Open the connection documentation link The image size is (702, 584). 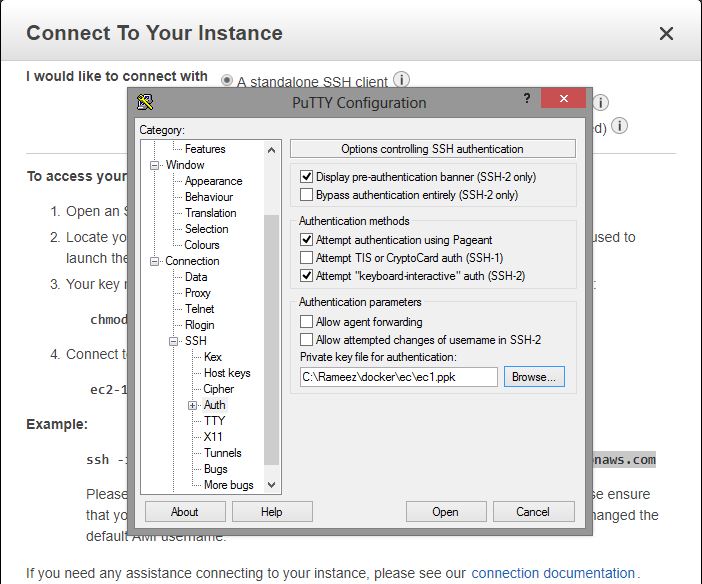tap(553, 573)
